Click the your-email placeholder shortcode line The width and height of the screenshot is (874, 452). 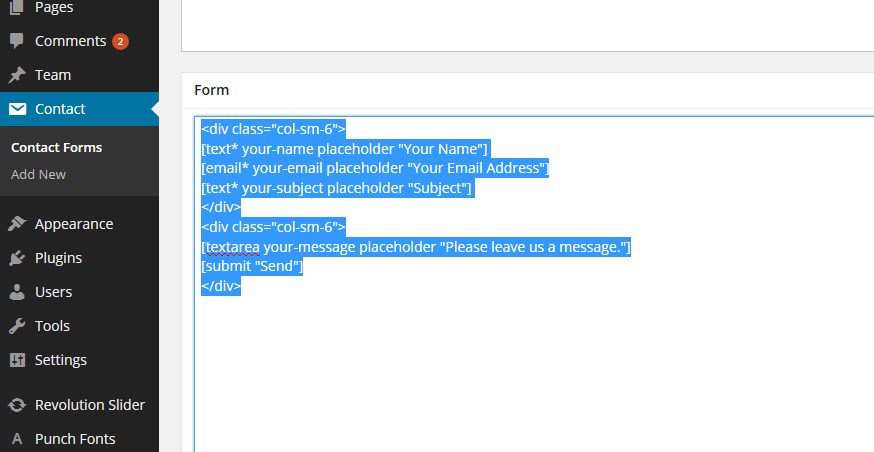pos(375,168)
